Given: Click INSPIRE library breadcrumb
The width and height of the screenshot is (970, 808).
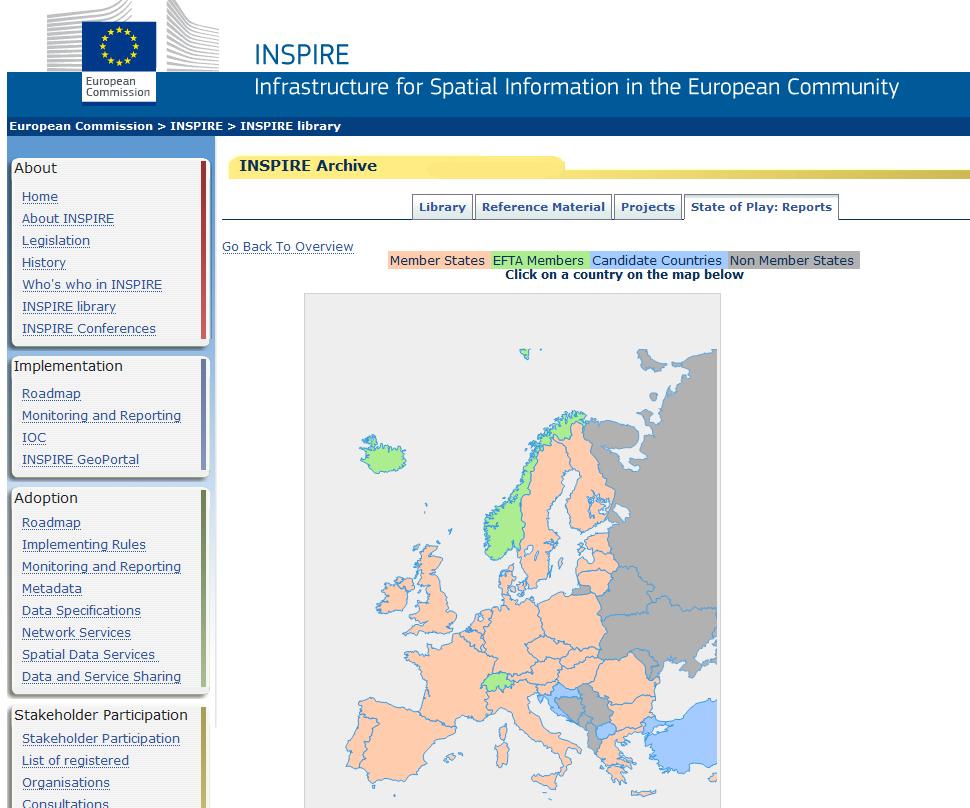Looking at the screenshot, I should tap(290, 126).
